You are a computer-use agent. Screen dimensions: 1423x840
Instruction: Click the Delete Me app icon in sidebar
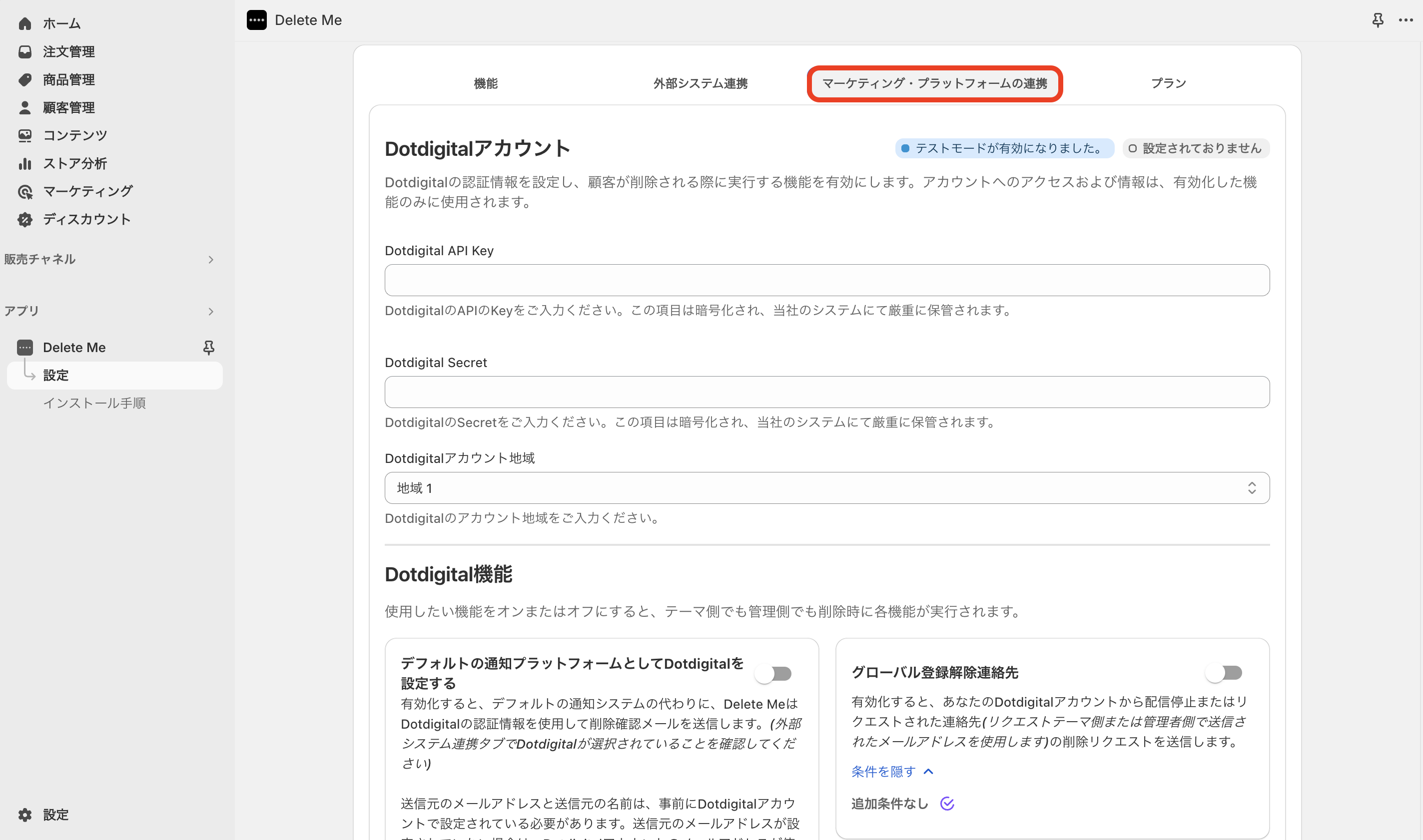click(25, 348)
